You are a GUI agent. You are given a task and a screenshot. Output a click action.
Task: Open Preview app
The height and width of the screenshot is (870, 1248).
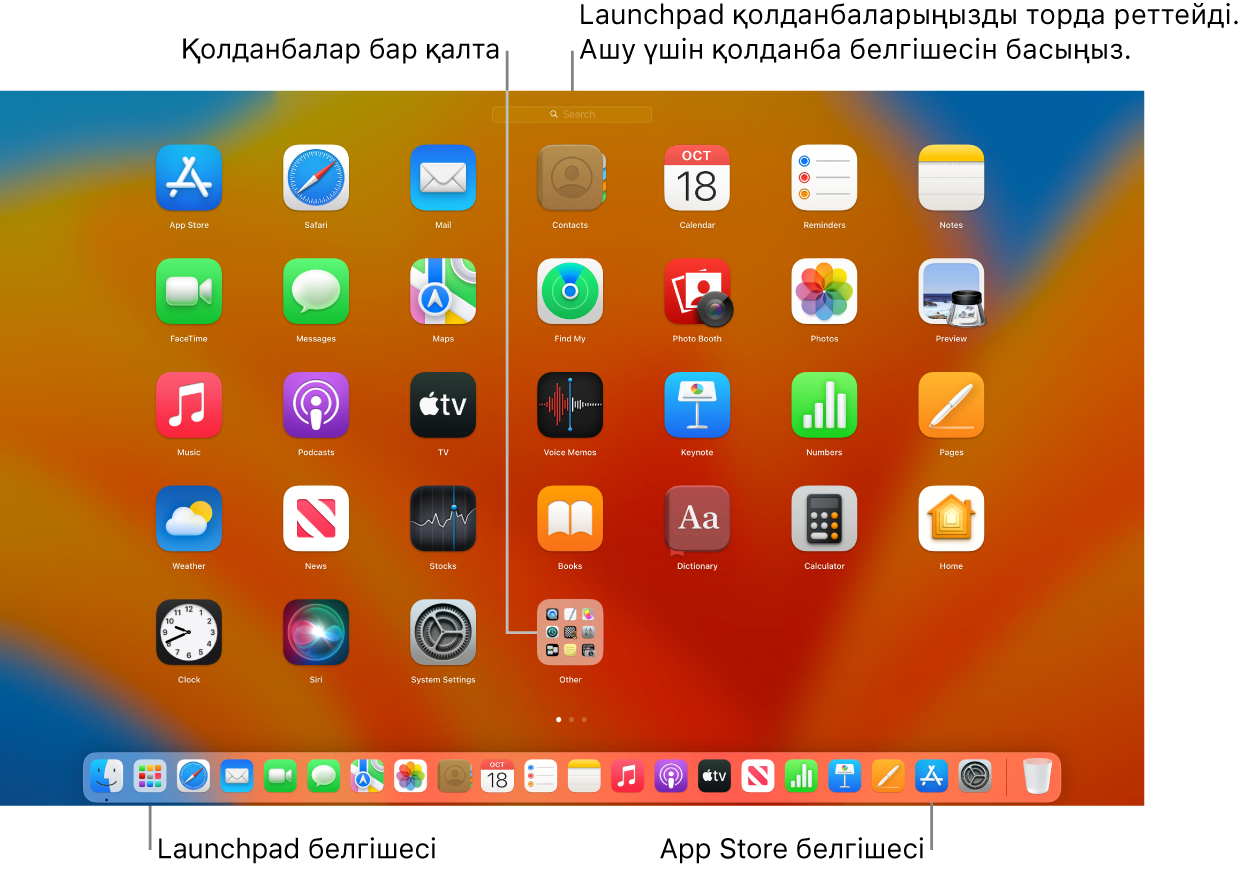coord(951,291)
